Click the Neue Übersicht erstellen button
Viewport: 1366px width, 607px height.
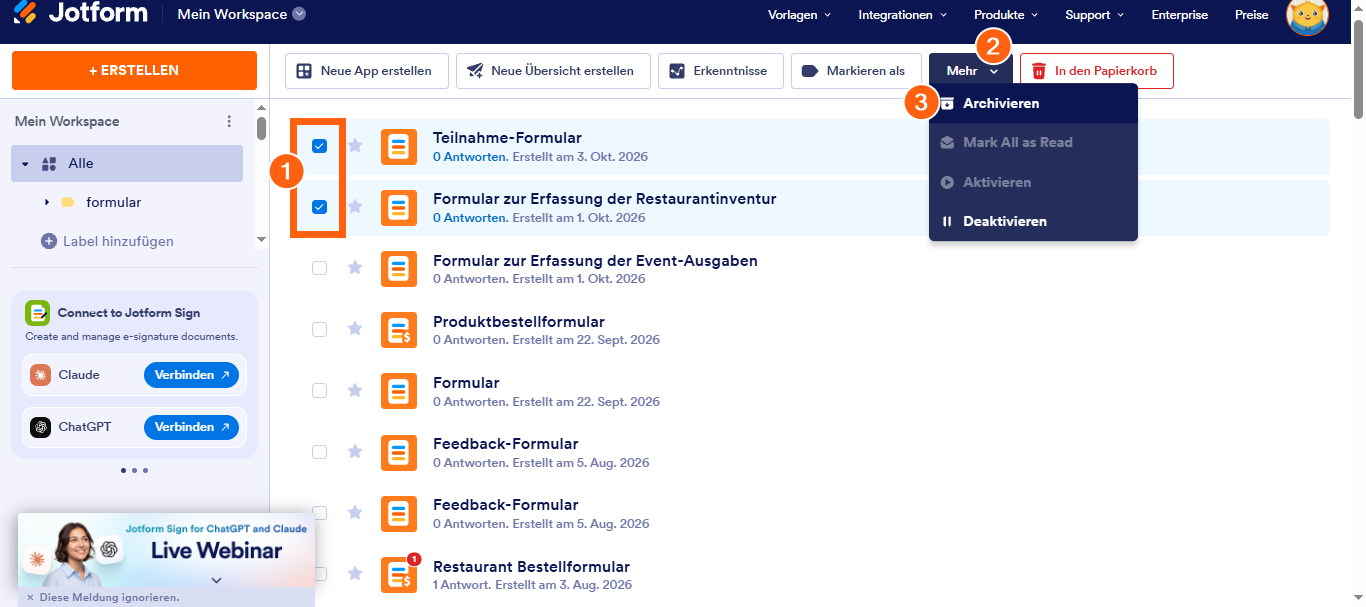(553, 71)
